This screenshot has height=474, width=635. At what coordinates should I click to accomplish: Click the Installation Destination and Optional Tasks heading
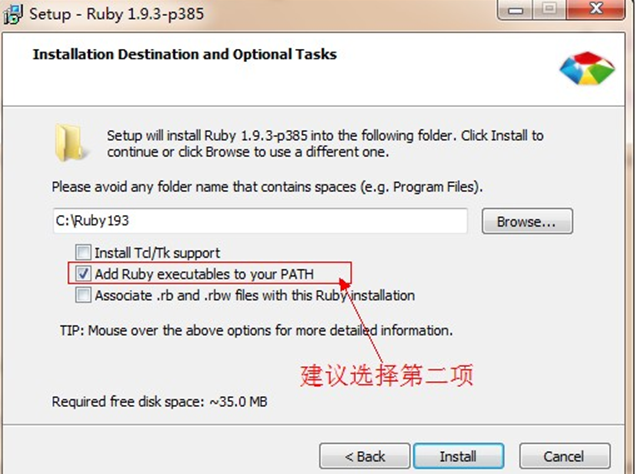pos(184,54)
